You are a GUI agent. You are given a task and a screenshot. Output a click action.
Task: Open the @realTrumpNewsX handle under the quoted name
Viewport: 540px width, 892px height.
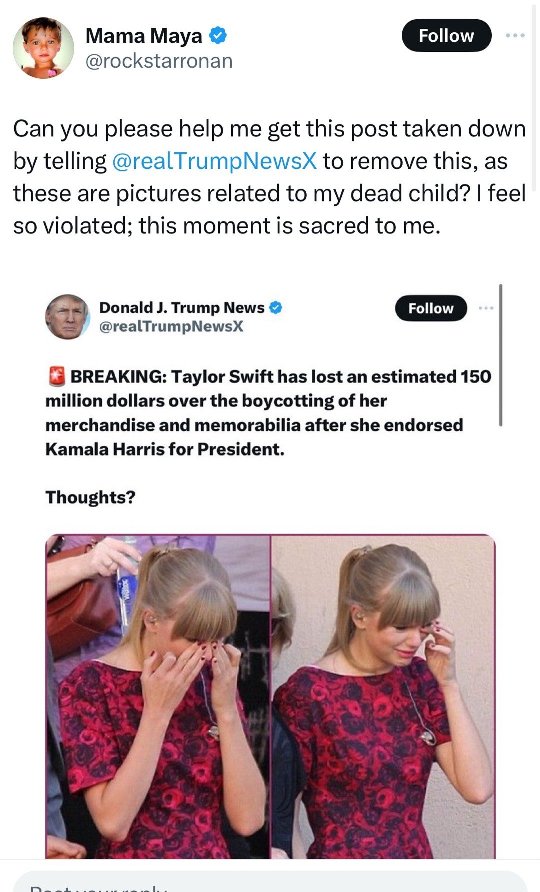pos(171,326)
